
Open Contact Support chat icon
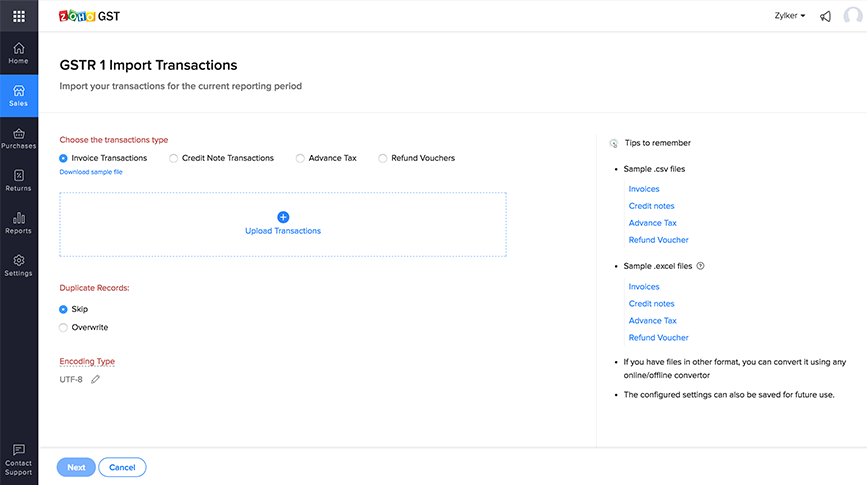point(19,451)
